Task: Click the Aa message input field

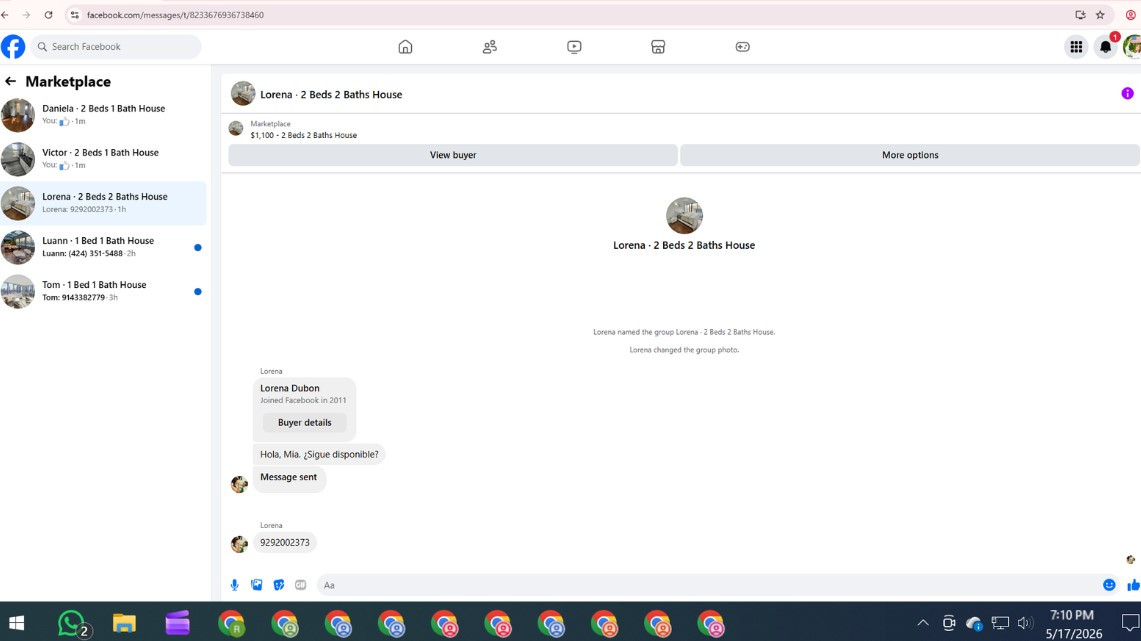Action: coord(709,585)
